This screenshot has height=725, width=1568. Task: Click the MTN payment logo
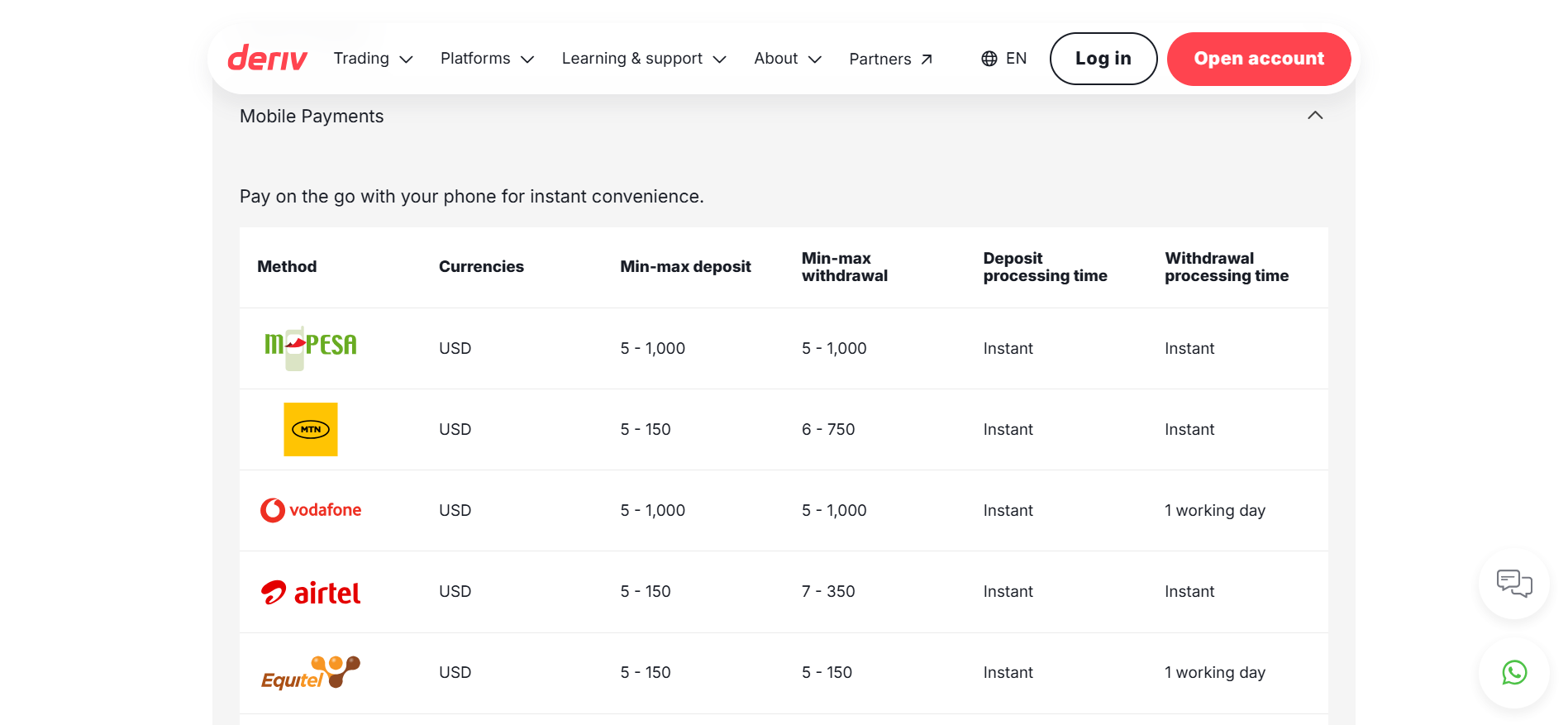(310, 429)
